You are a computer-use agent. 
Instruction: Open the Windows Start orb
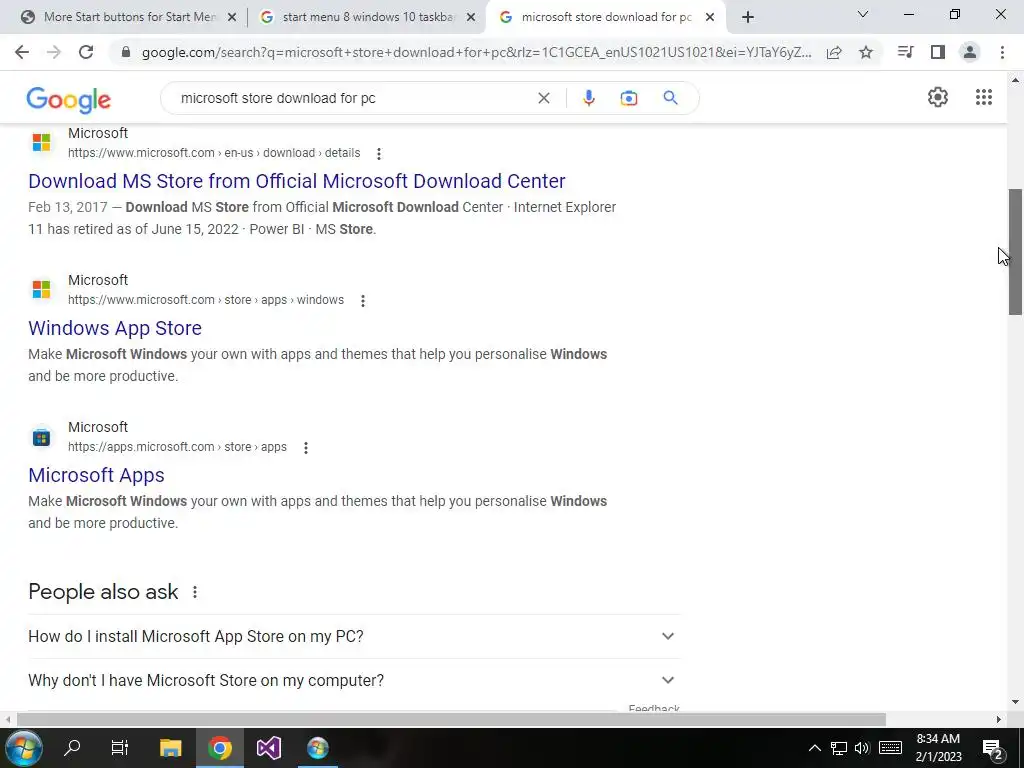click(x=23, y=748)
